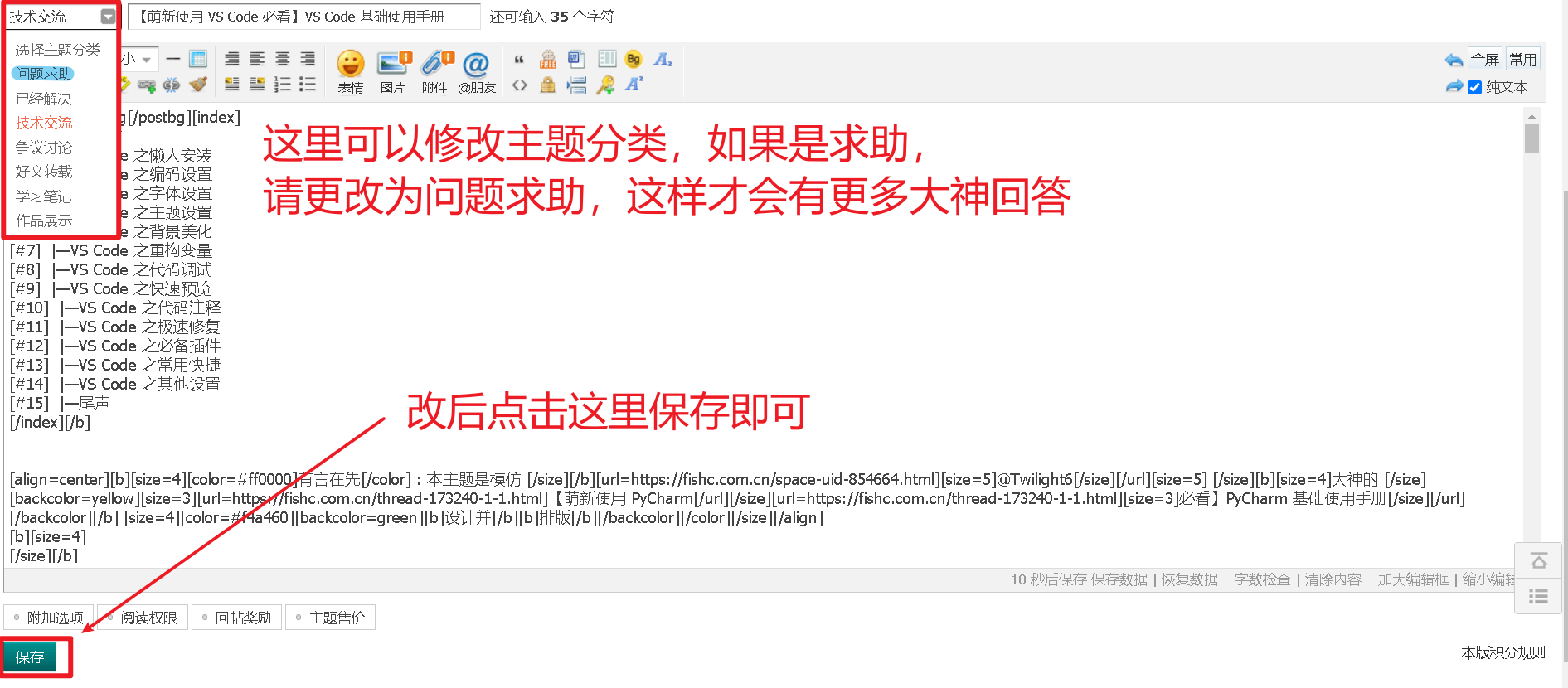This screenshot has height=688, width=1568.
Task: Expand the 阅读权限 section
Action: tap(143, 618)
